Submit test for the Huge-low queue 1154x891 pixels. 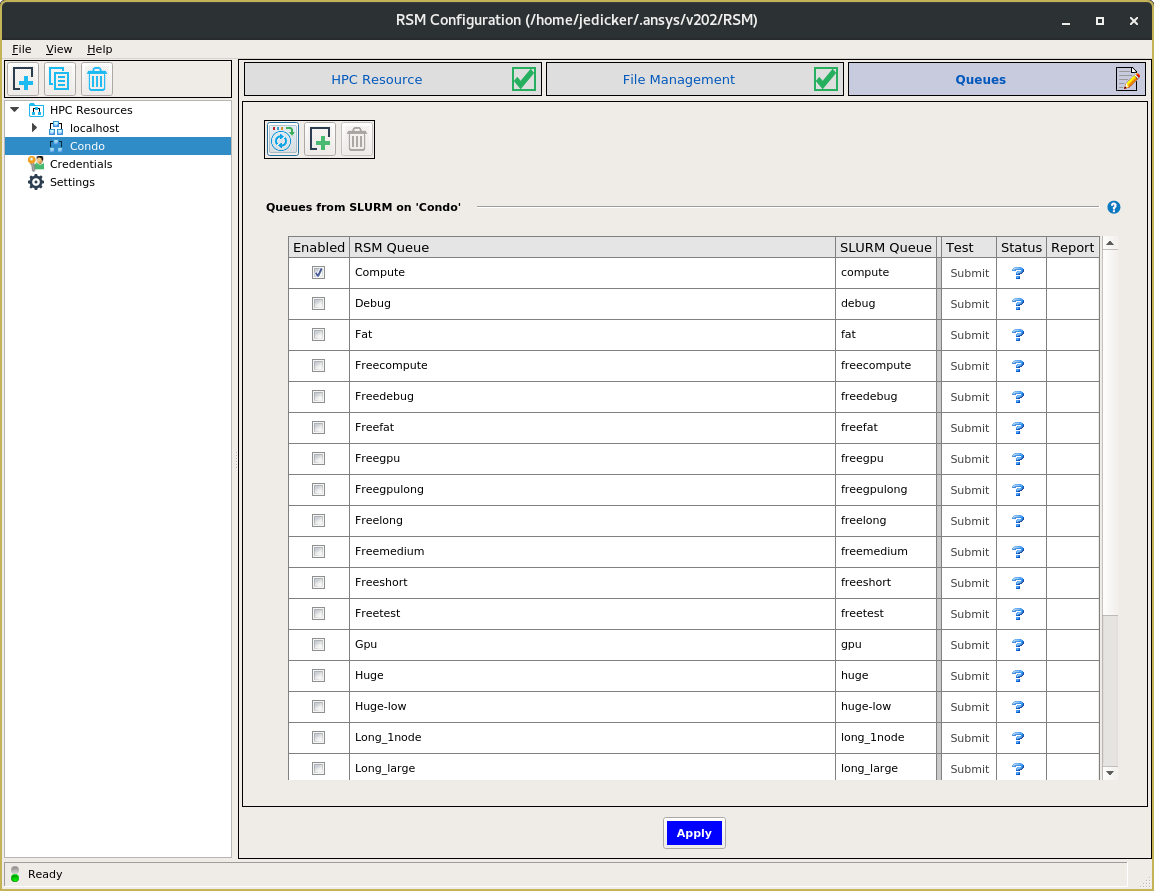tap(969, 707)
